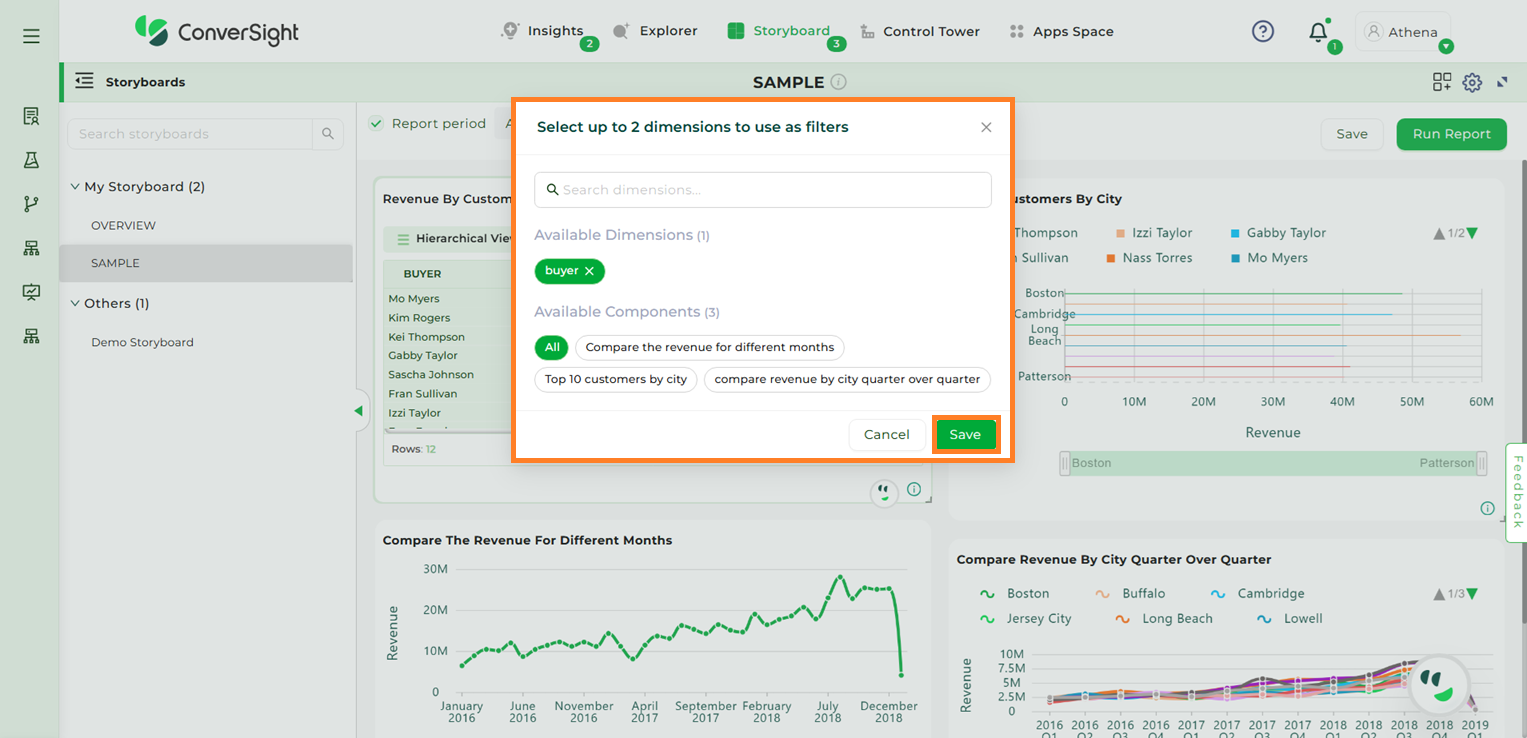Click the add widget grid icon

[x=1441, y=82]
